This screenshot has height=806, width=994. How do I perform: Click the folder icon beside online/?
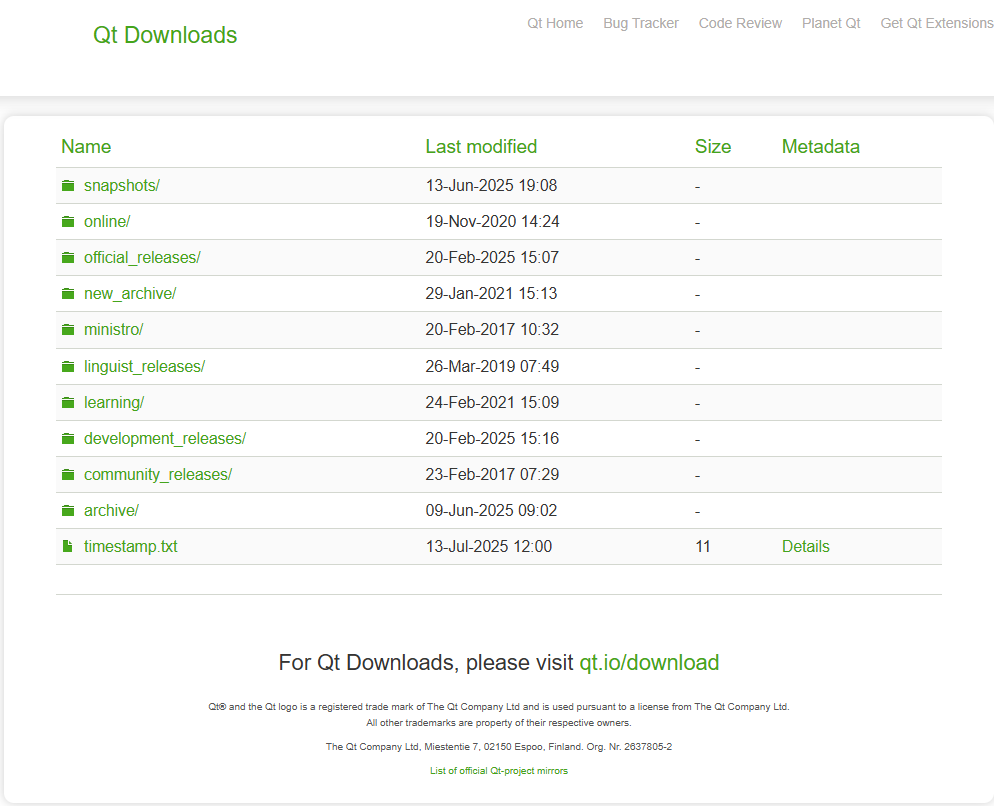tap(68, 221)
